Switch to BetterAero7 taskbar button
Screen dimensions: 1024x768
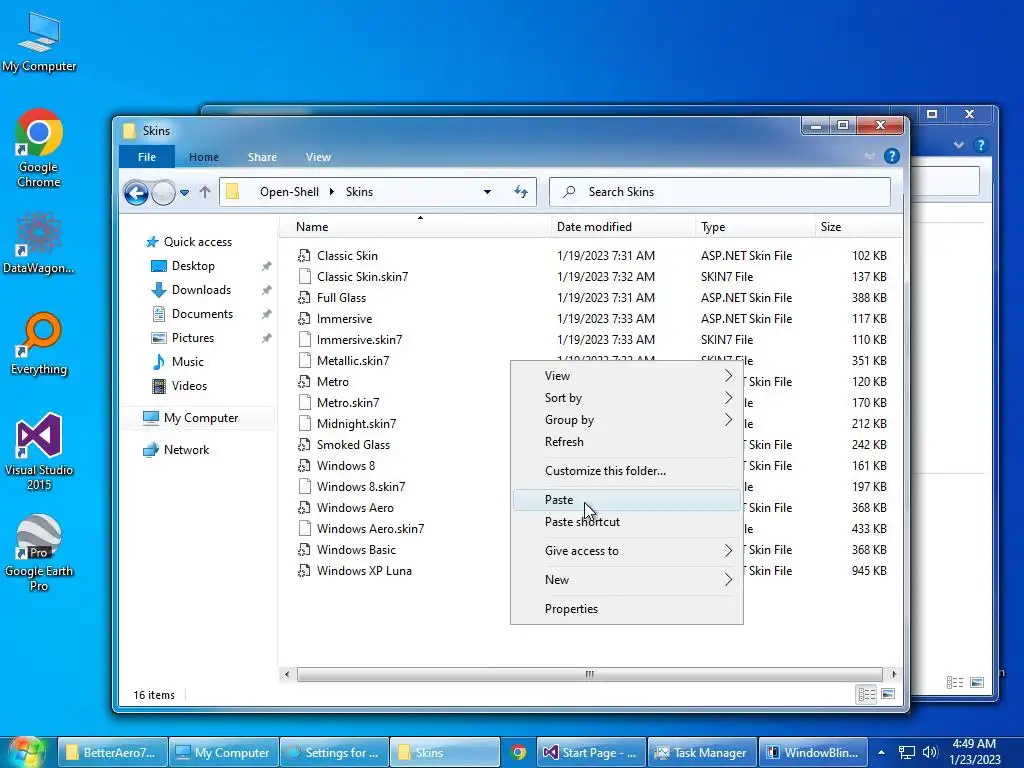112,752
